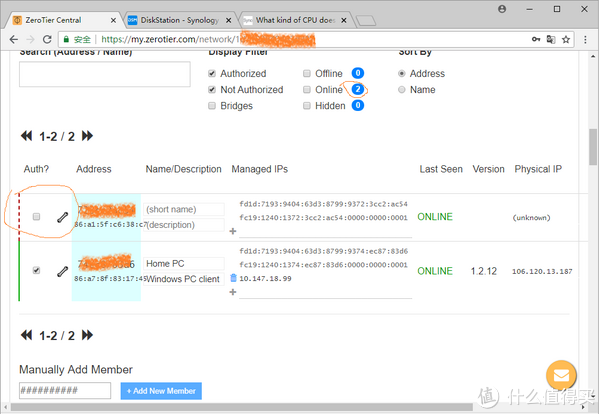600x414 pixels.
Task: Sort by Name radio button
Action: tap(401, 90)
